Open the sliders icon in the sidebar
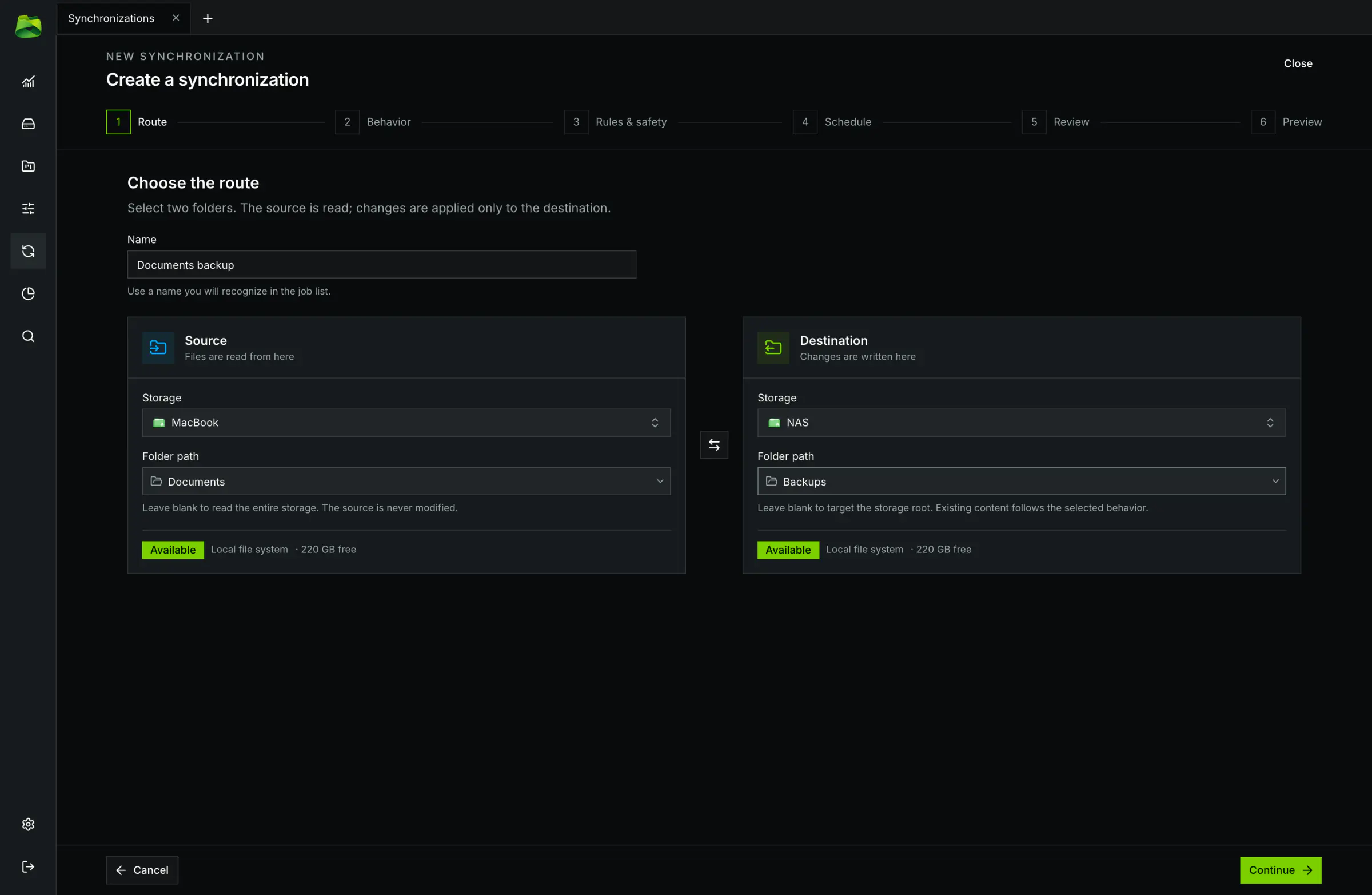The height and width of the screenshot is (895, 1372). pos(28,209)
